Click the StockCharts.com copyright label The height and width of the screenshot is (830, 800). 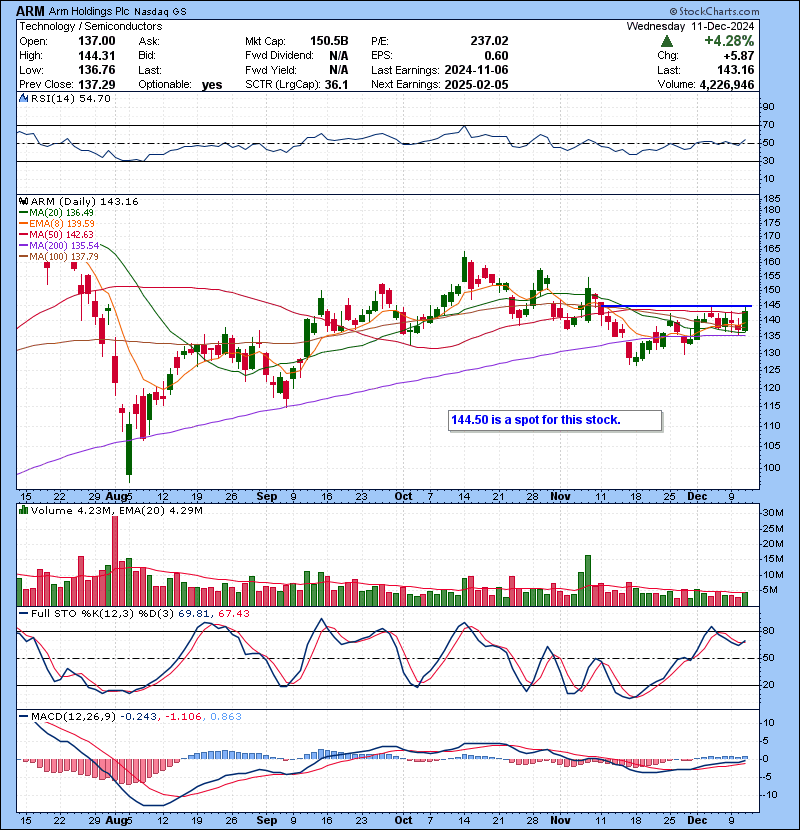(714, 11)
